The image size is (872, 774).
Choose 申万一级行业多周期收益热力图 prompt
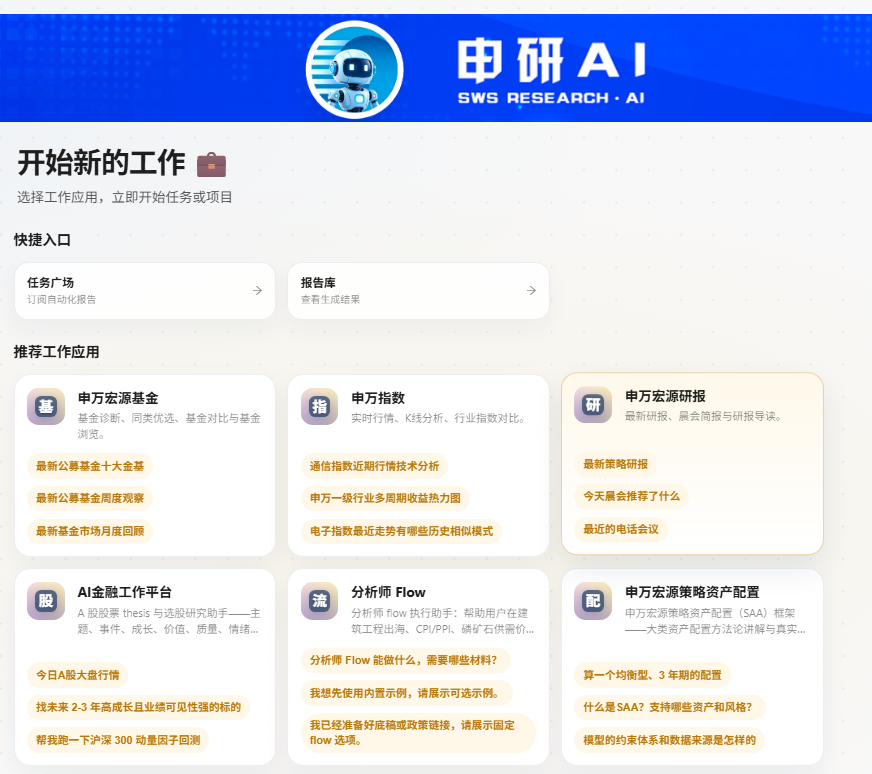(385, 498)
